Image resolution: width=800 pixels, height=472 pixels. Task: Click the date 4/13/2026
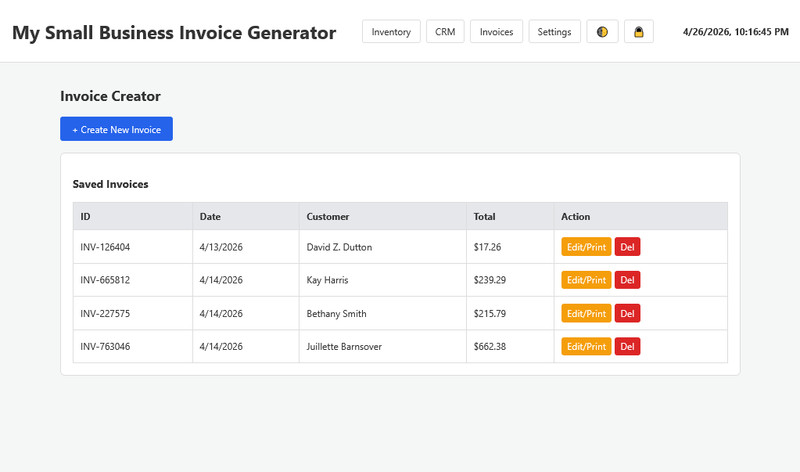(x=221, y=247)
